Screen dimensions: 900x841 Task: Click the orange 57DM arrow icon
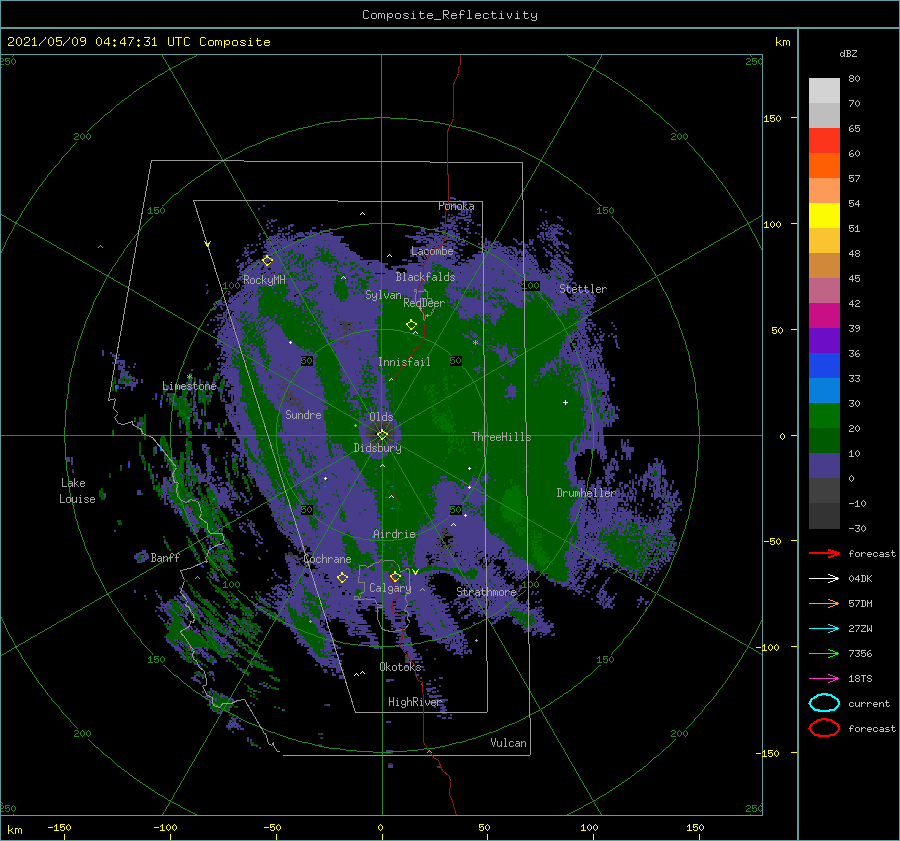tap(824, 603)
